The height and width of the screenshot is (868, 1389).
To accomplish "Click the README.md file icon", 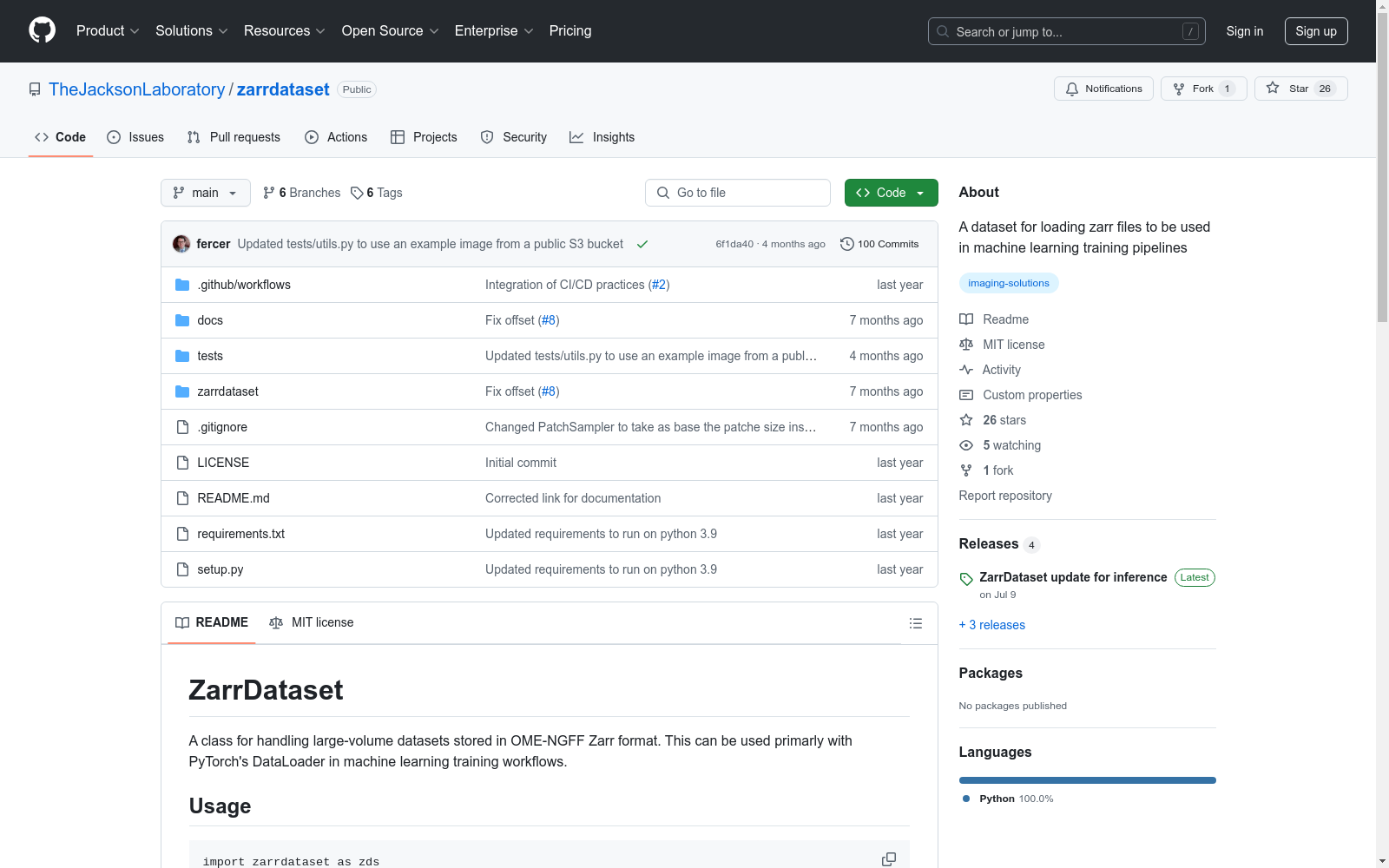I will coord(182,498).
